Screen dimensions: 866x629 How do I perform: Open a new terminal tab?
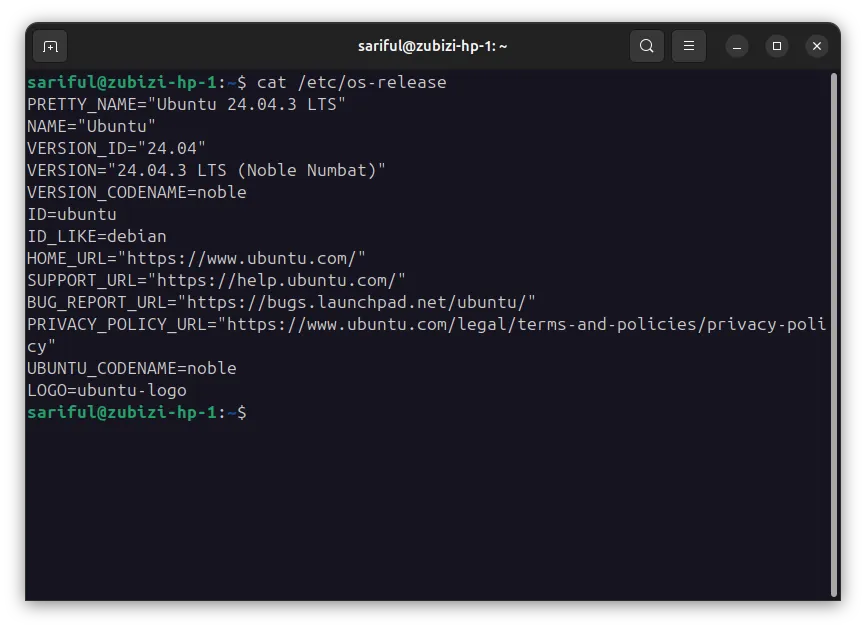(x=50, y=46)
